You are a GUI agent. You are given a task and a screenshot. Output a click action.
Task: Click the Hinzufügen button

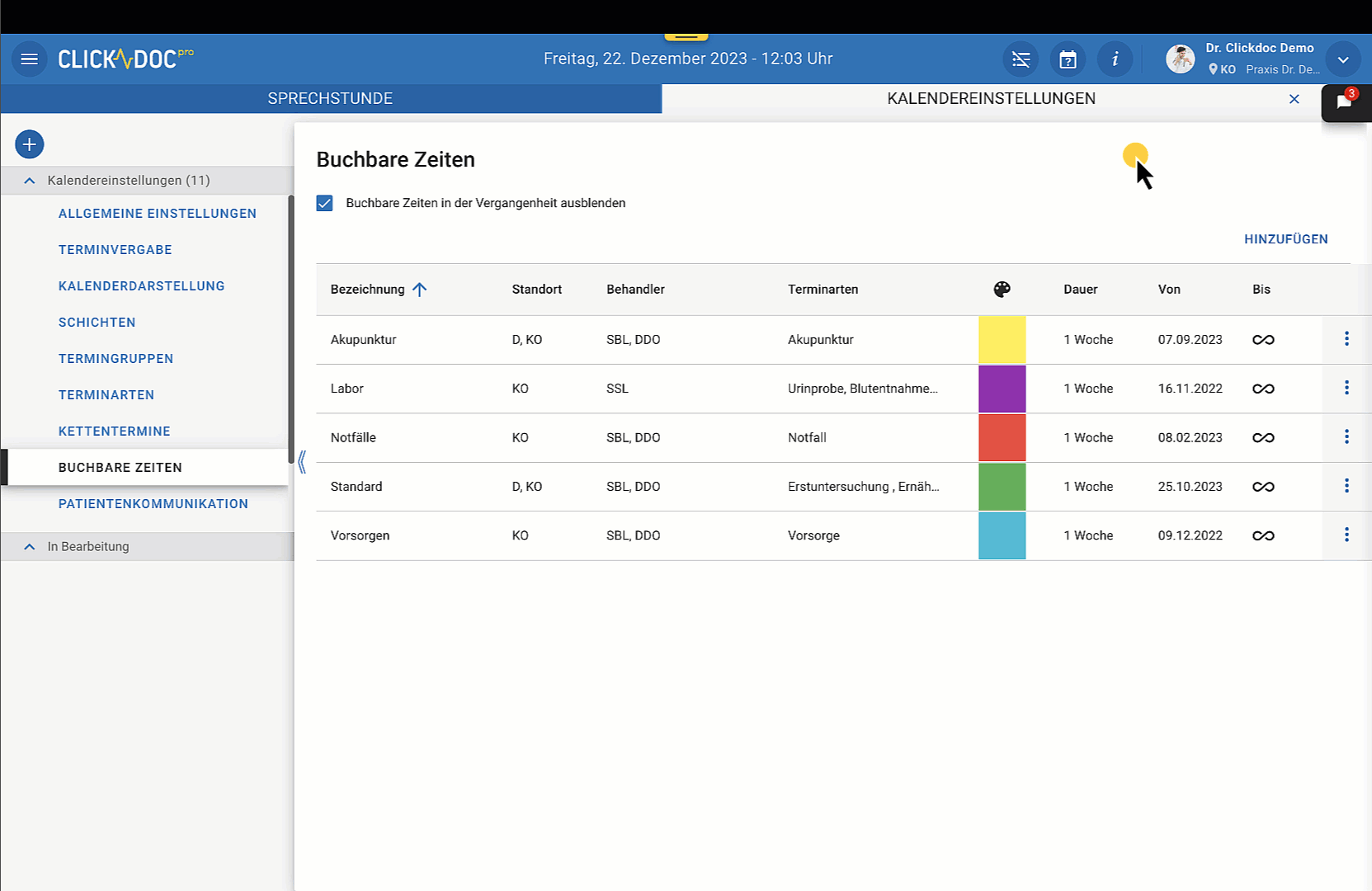(1285, 239)
